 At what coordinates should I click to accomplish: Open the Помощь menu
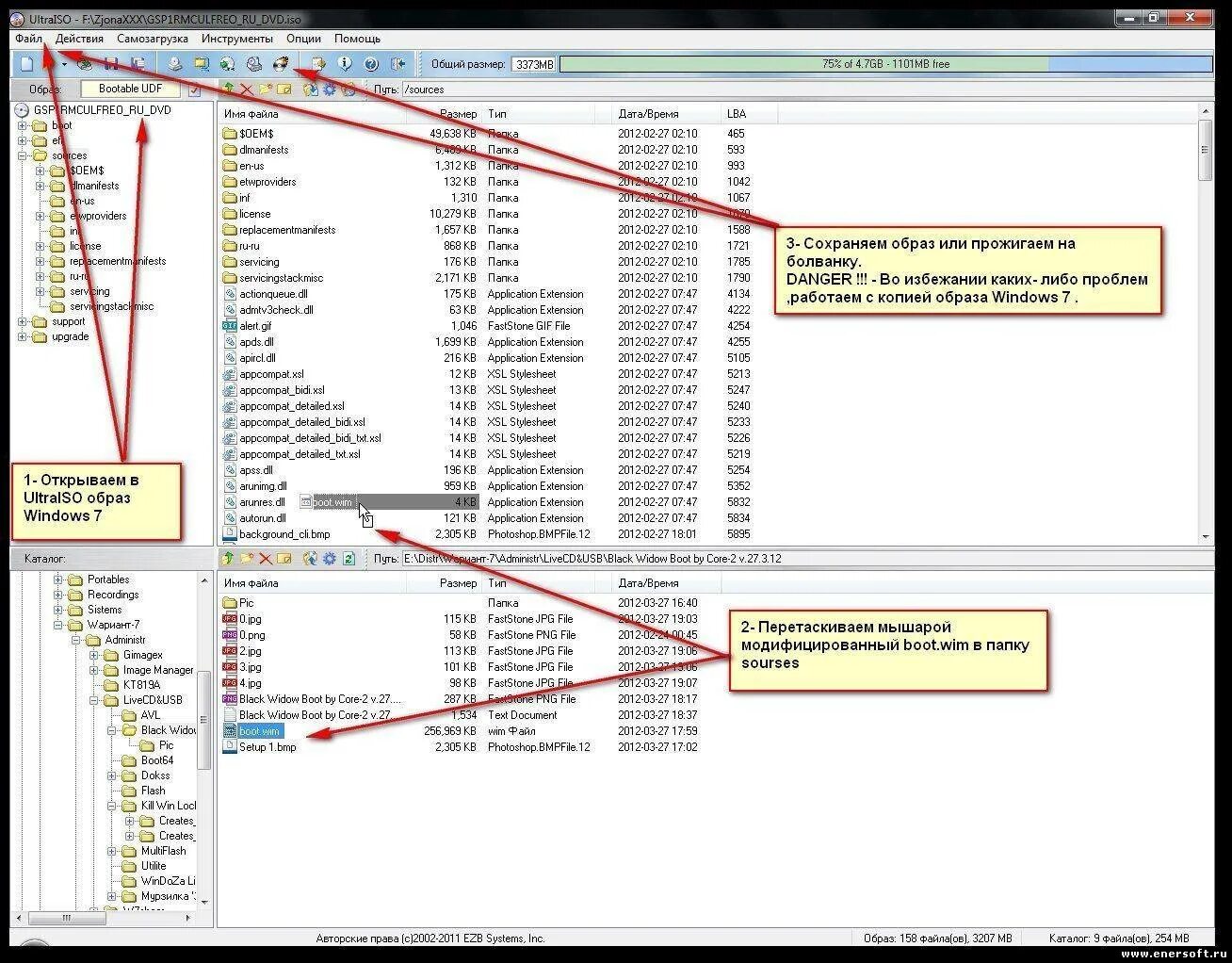pyautogui.click(x=358, y=39)
